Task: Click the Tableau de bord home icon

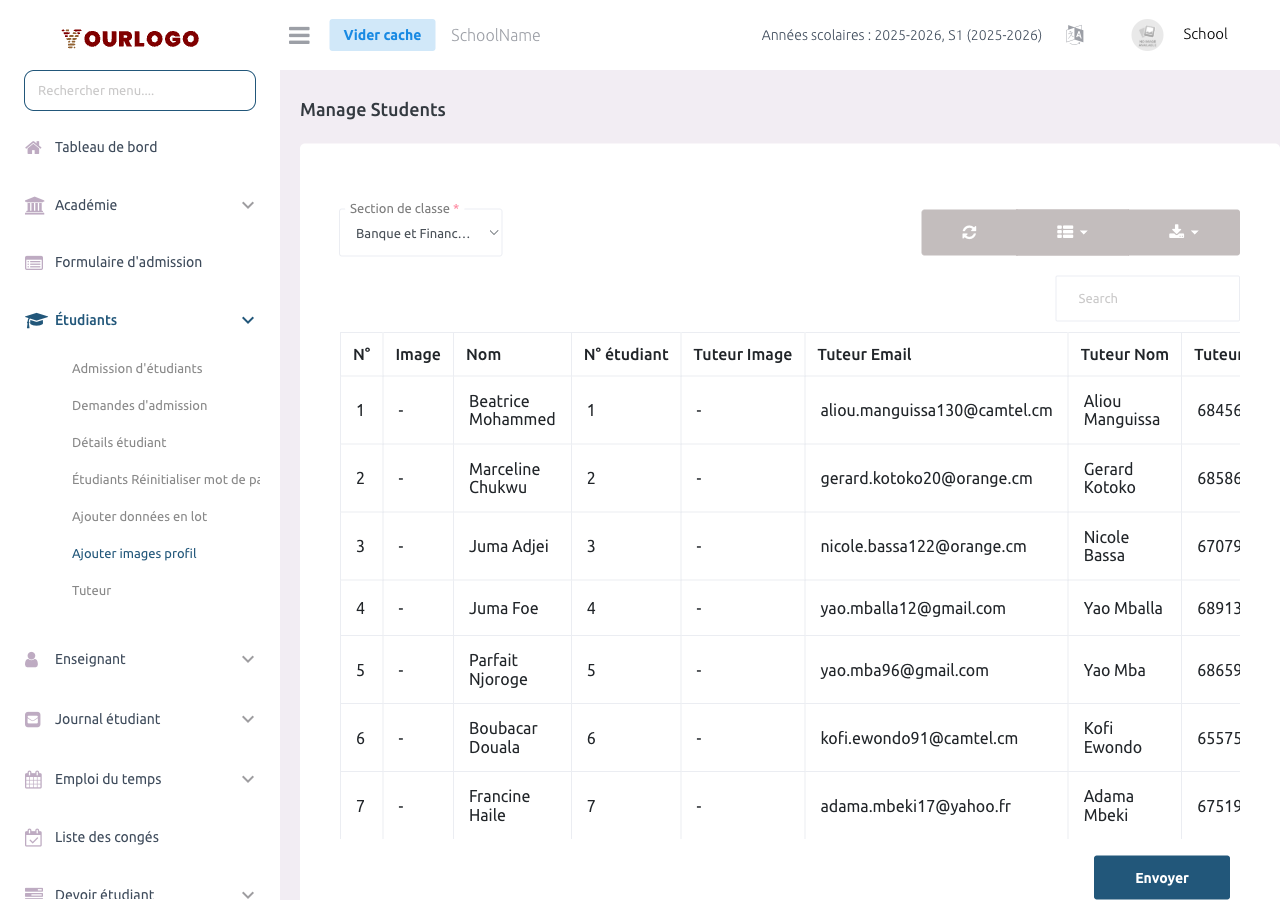Action: (34, 148)
